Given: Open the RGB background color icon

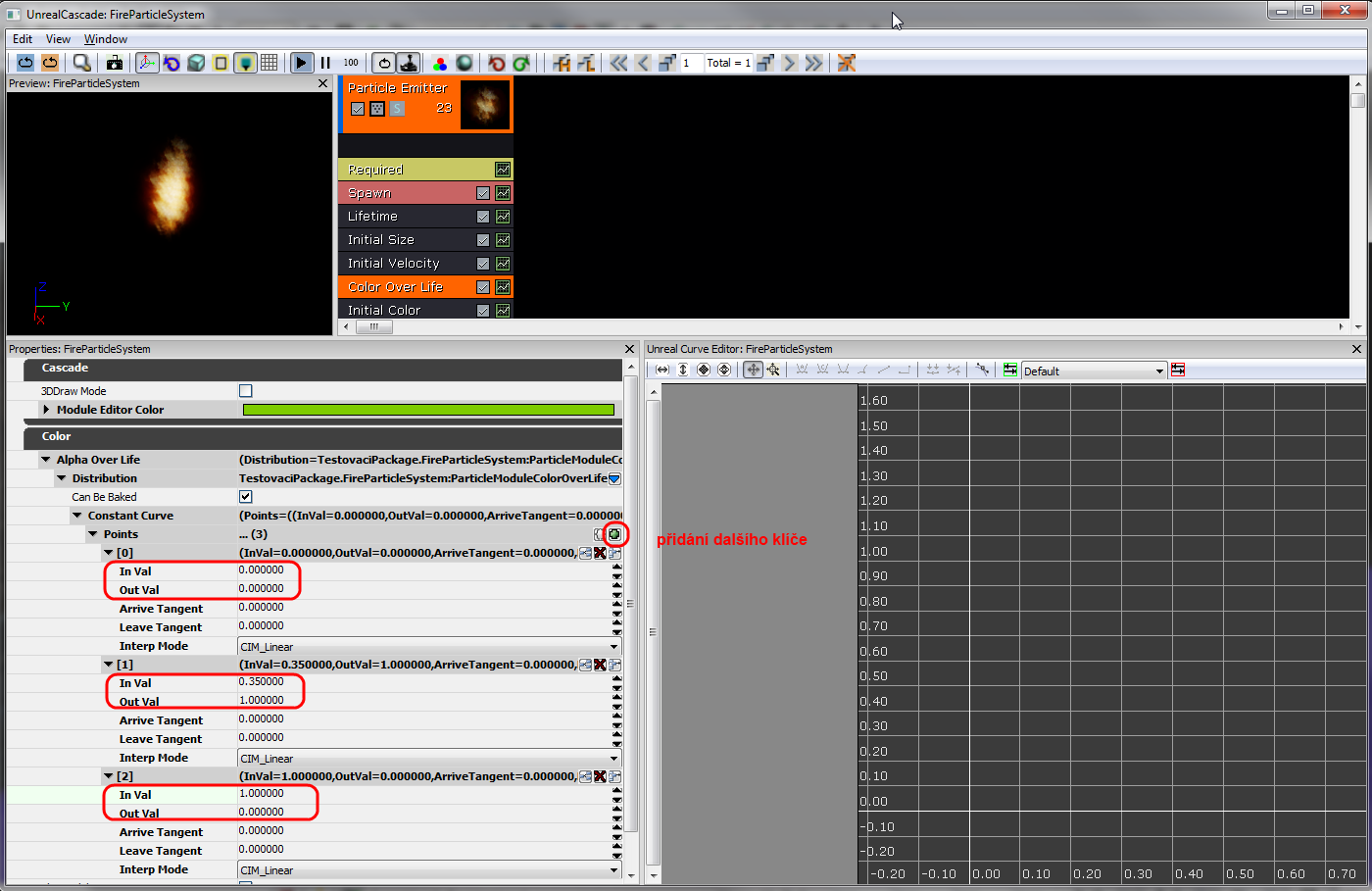Looking at the screenshot, I should click(x=440, y=63).
